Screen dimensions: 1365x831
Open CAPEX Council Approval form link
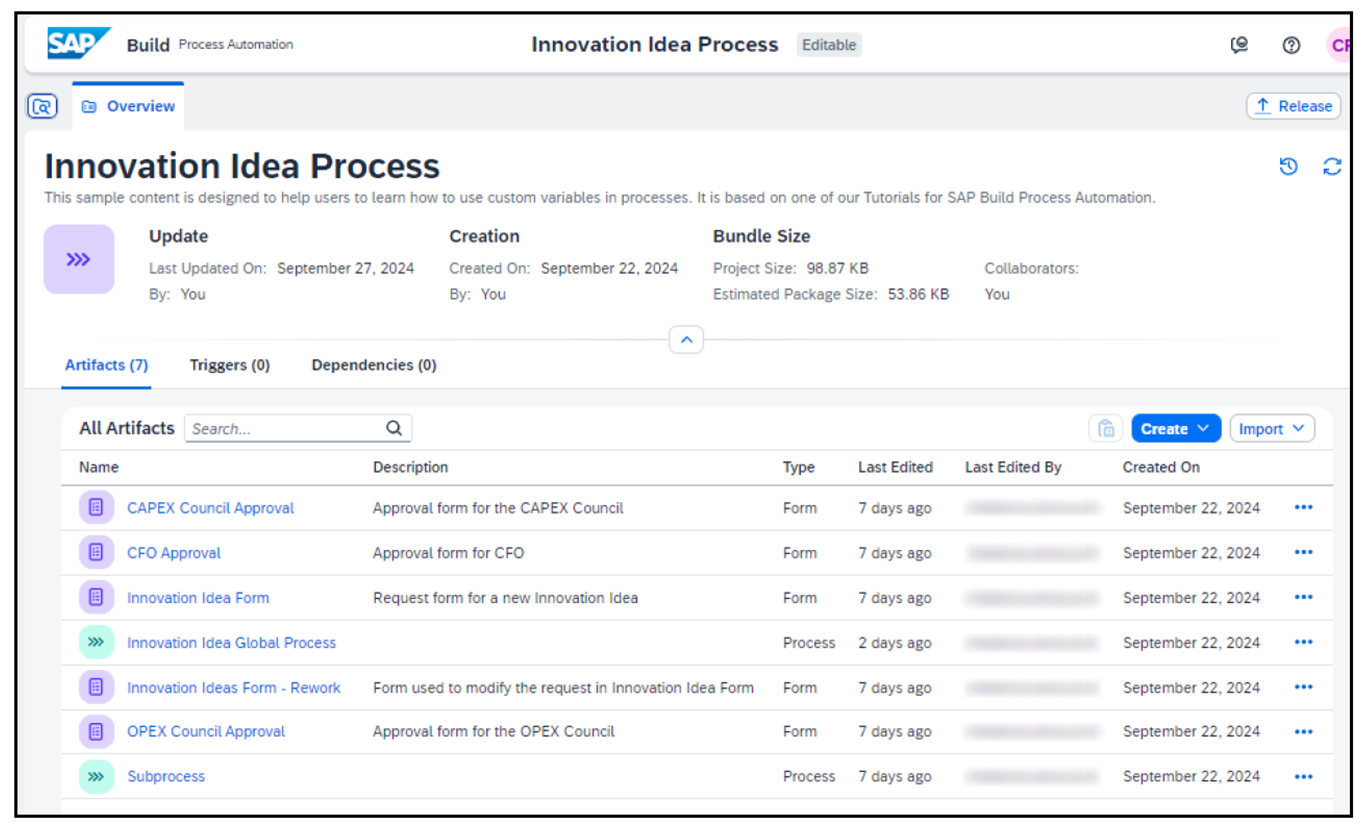tap(210, 508)
